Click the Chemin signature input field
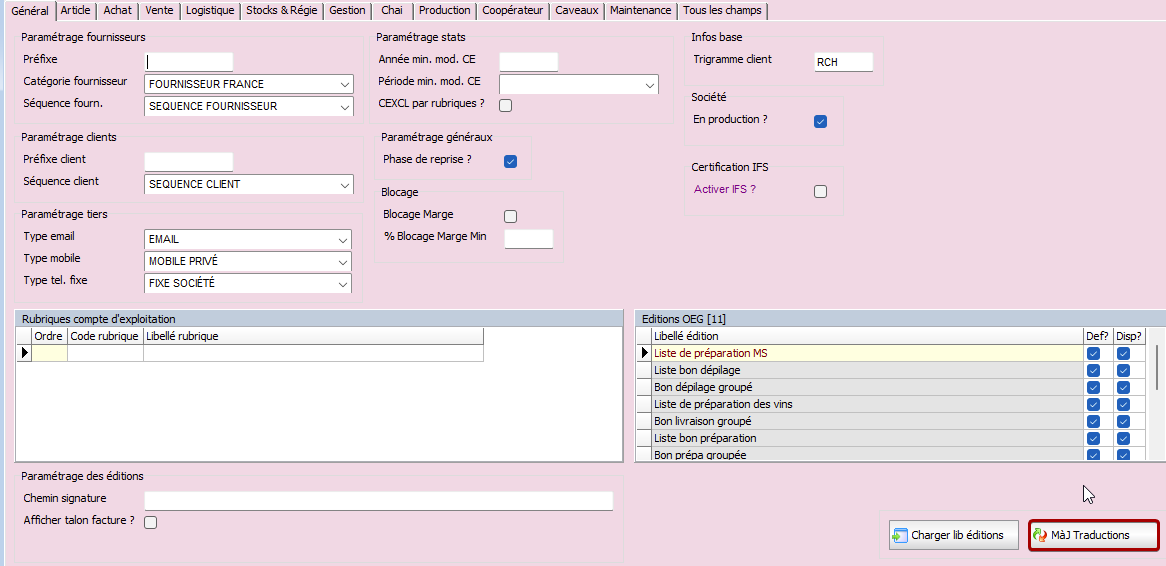 378,501
